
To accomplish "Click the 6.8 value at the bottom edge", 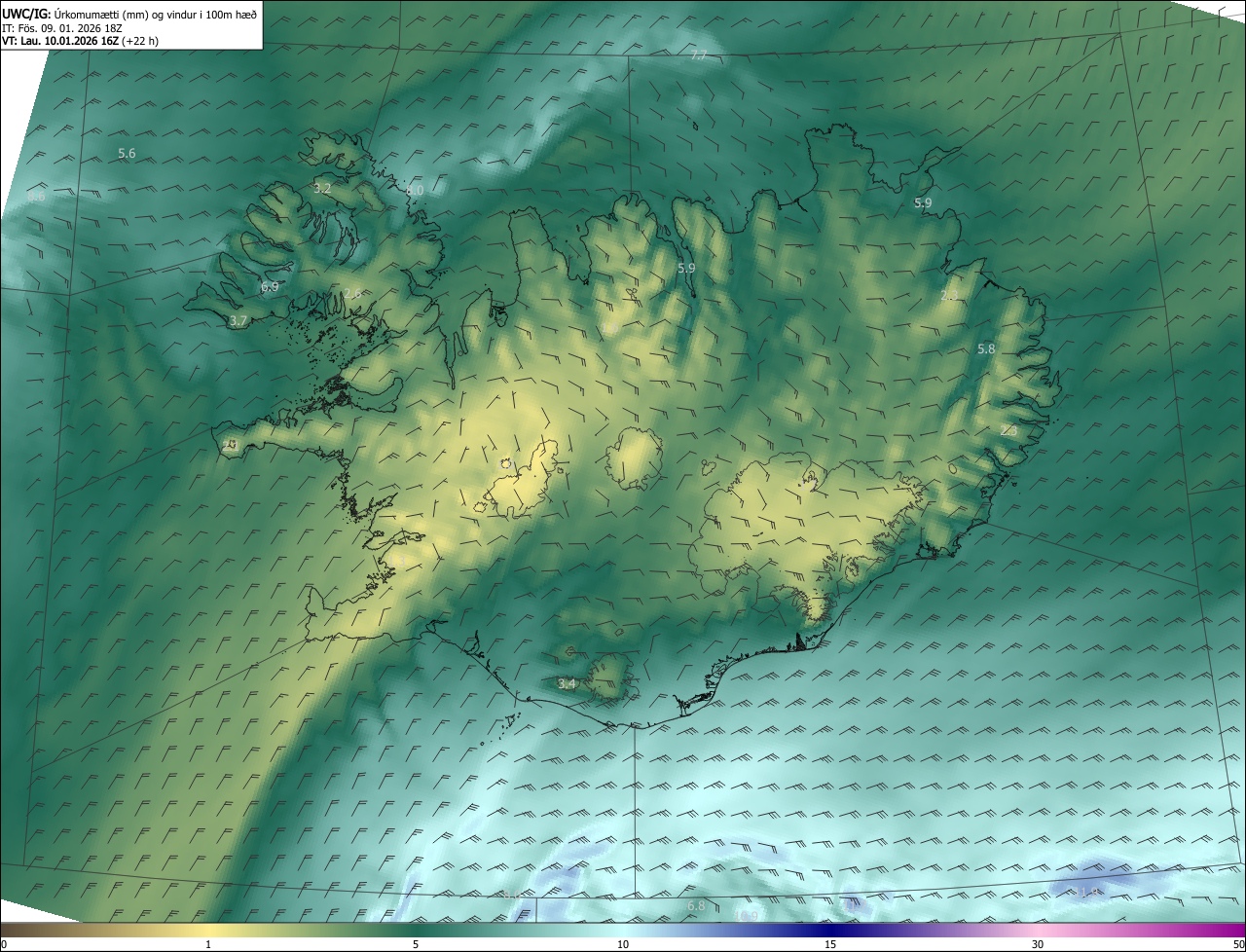I will click(x=696, y=906).
